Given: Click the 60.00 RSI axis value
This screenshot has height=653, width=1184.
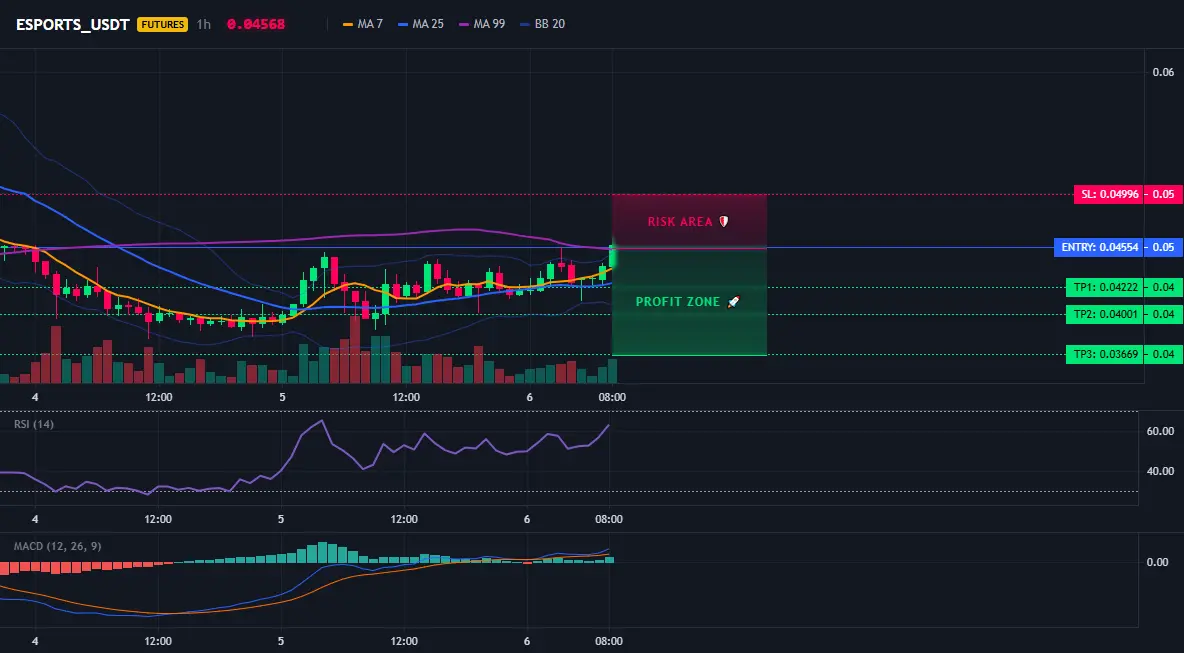Looking at the screenshot, I should click(1161, 431).
